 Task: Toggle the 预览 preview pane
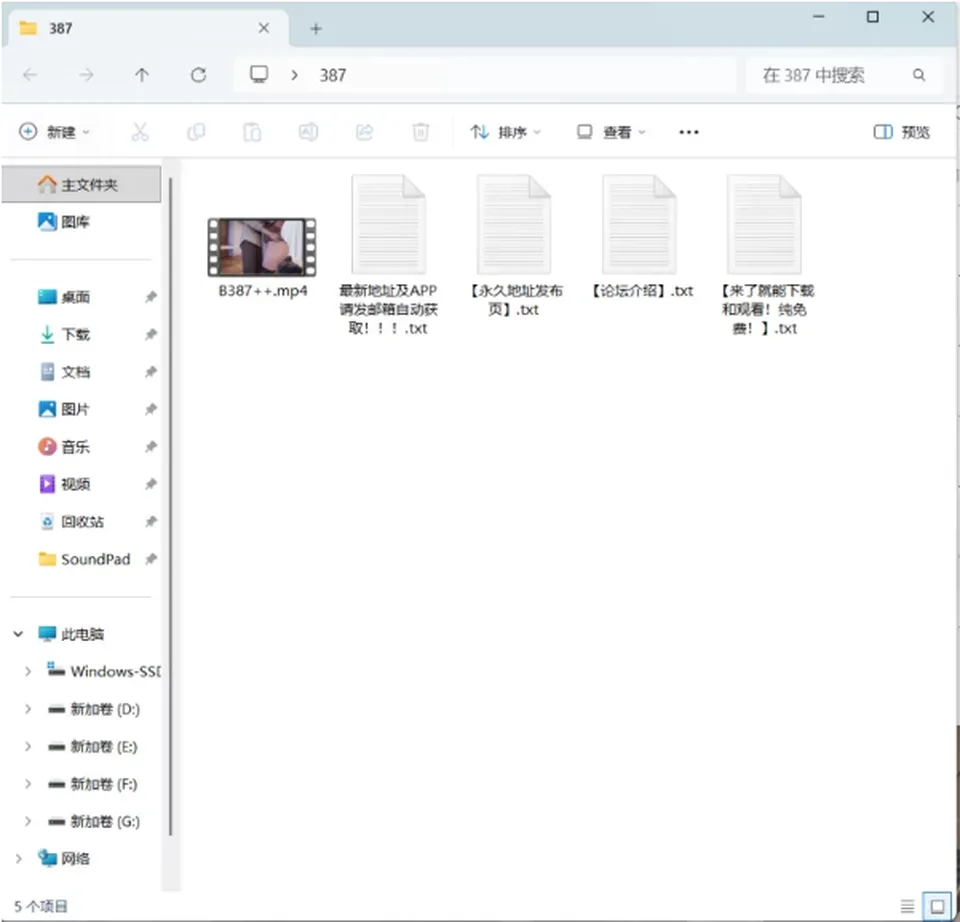902,132
